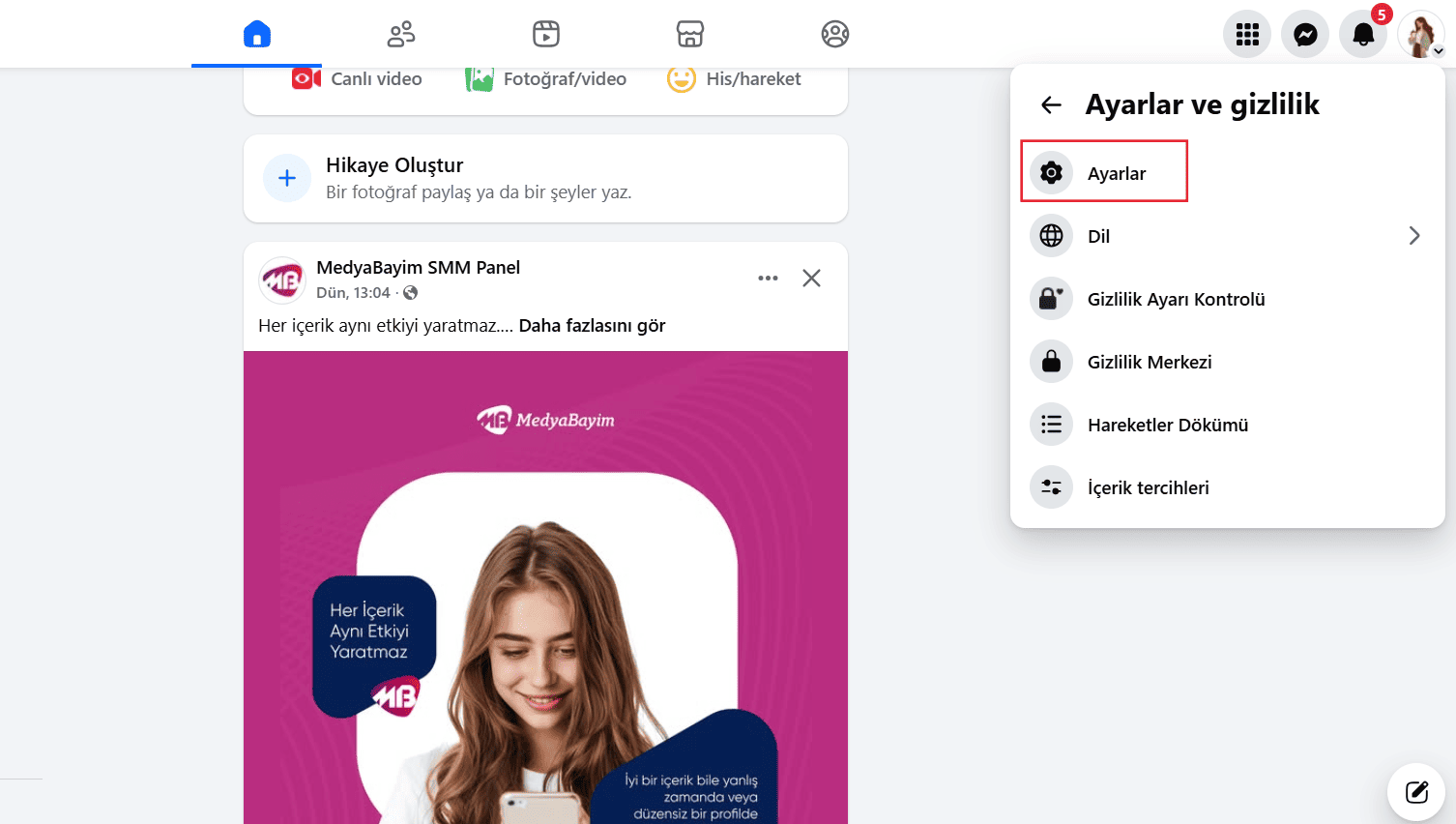Viewport: 1456px width, 824px height.
Task: Open Messenger from the top bar
Action: click(x=1305, y=34)
